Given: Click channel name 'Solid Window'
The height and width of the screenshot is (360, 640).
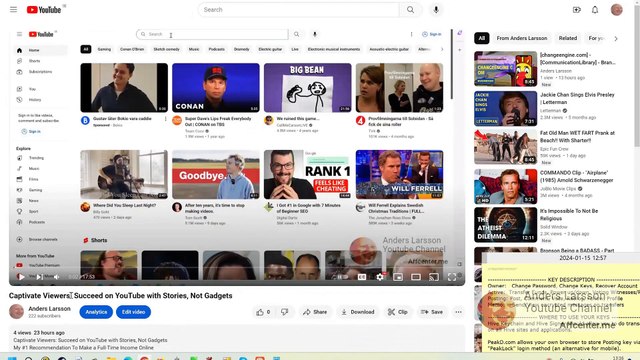Looking at the screenshot, I should [x=553, y=227].
